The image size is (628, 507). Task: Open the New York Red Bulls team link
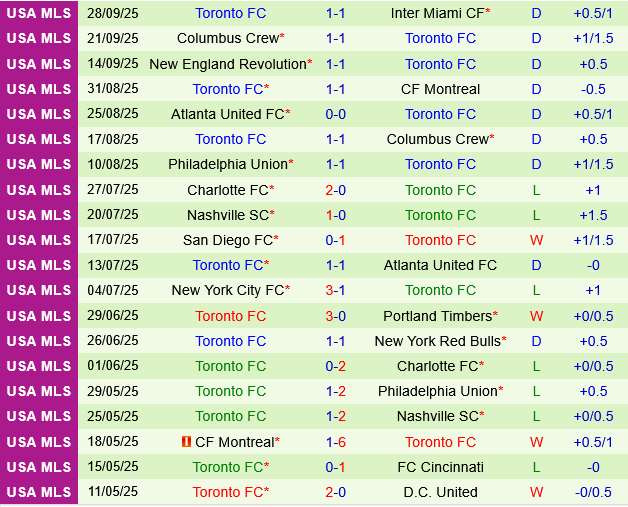pyautogui.click(x=437, y=341)
